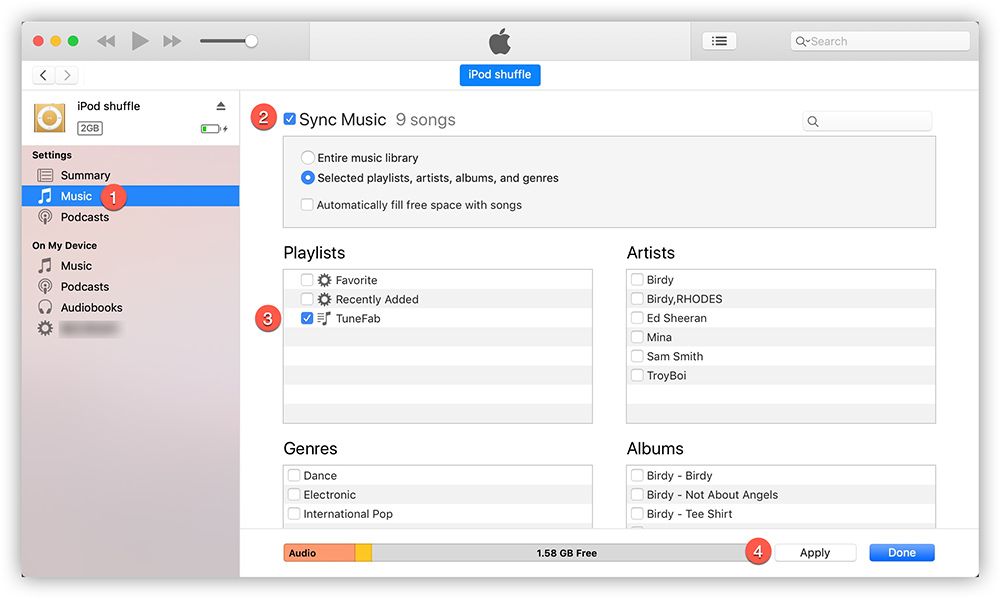The height and width of the screenshot is (610, 1001).
Task: Disable the Sync Music checkbox
Action: point(290,118)
